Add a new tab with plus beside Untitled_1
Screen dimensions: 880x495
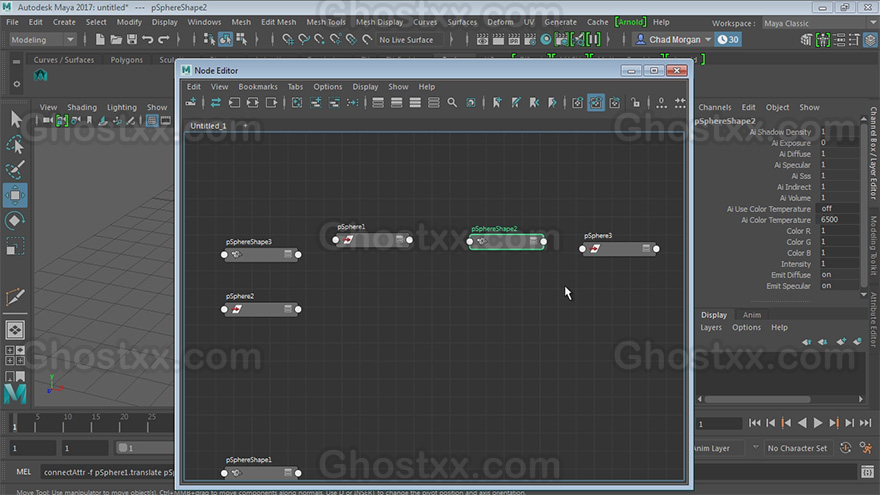pyautogui.click(x=245, y=125)
